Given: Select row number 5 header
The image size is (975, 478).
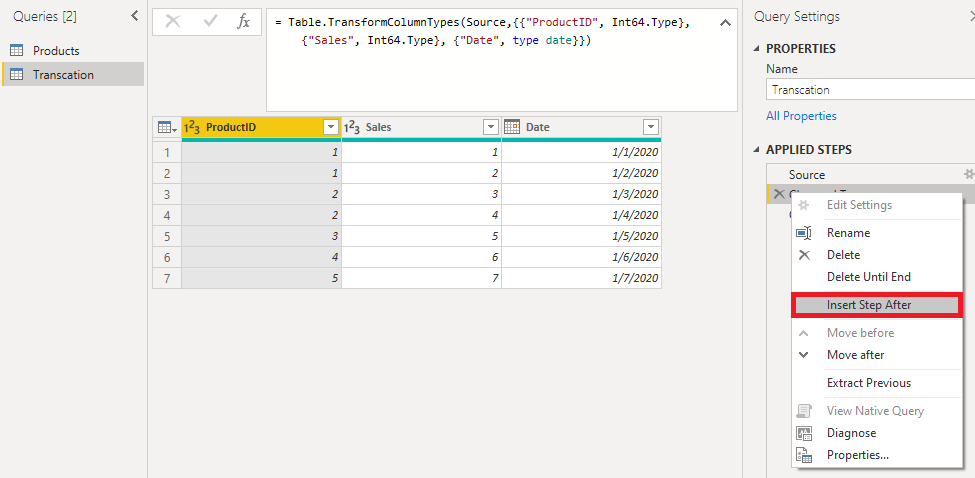Looking at the screenshot, I should coord(167,236).
